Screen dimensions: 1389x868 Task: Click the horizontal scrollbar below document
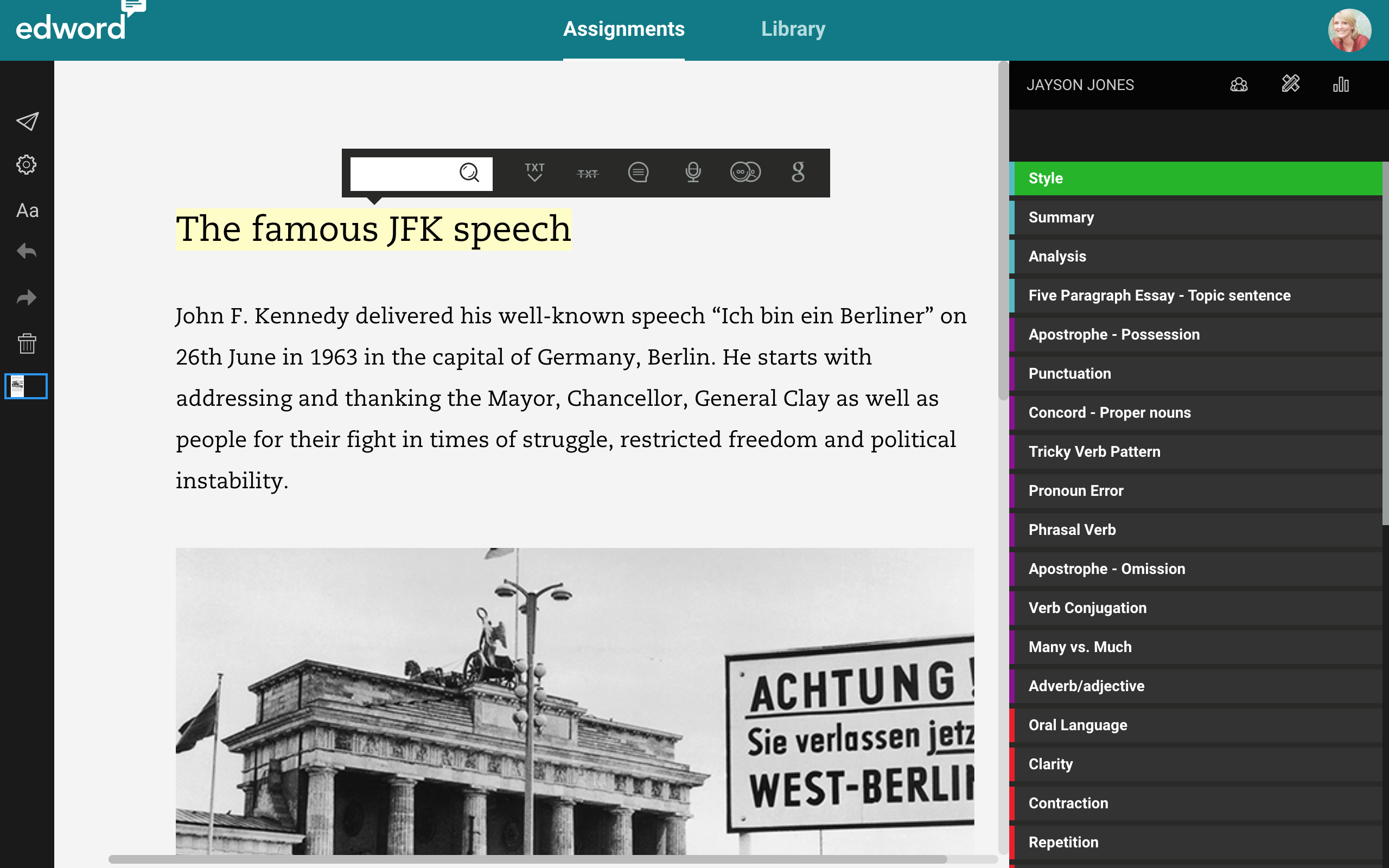click(x=527, y=859)
